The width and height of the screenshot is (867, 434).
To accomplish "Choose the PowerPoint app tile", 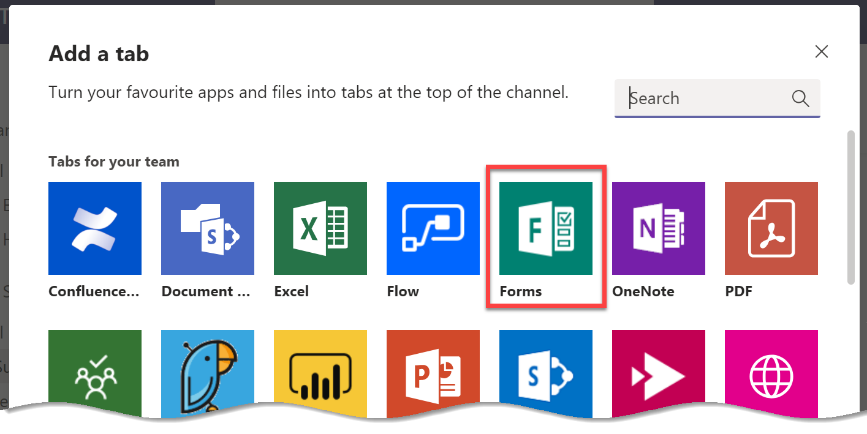I will tap(433, 372).
